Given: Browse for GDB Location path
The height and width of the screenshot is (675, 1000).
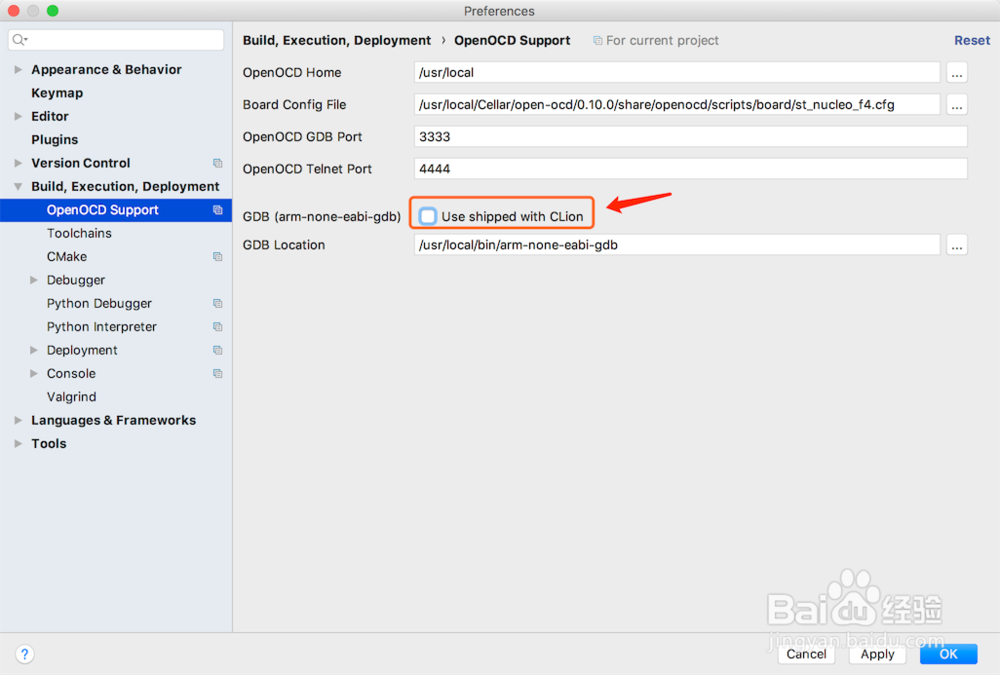Looking at the screenshot, I should [x=957, y=245].
